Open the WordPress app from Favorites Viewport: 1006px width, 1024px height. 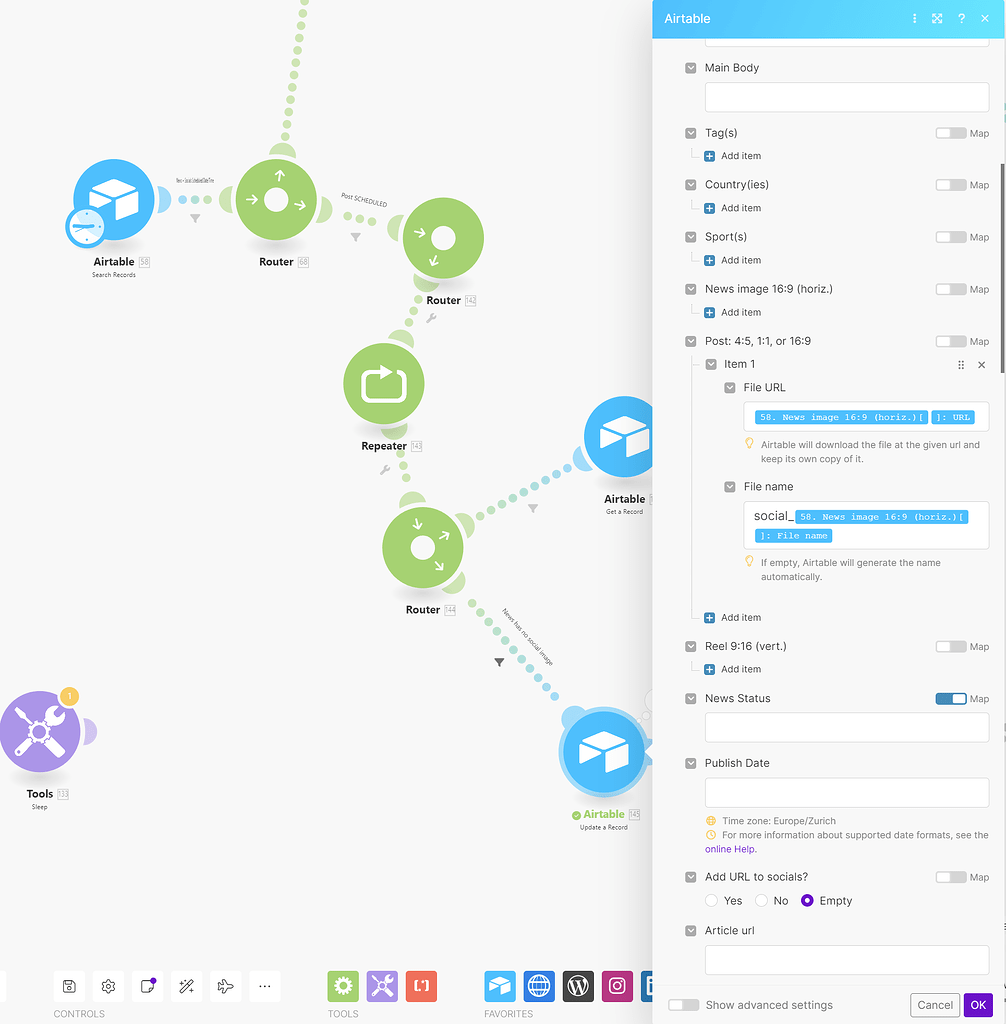click(578, 986)
